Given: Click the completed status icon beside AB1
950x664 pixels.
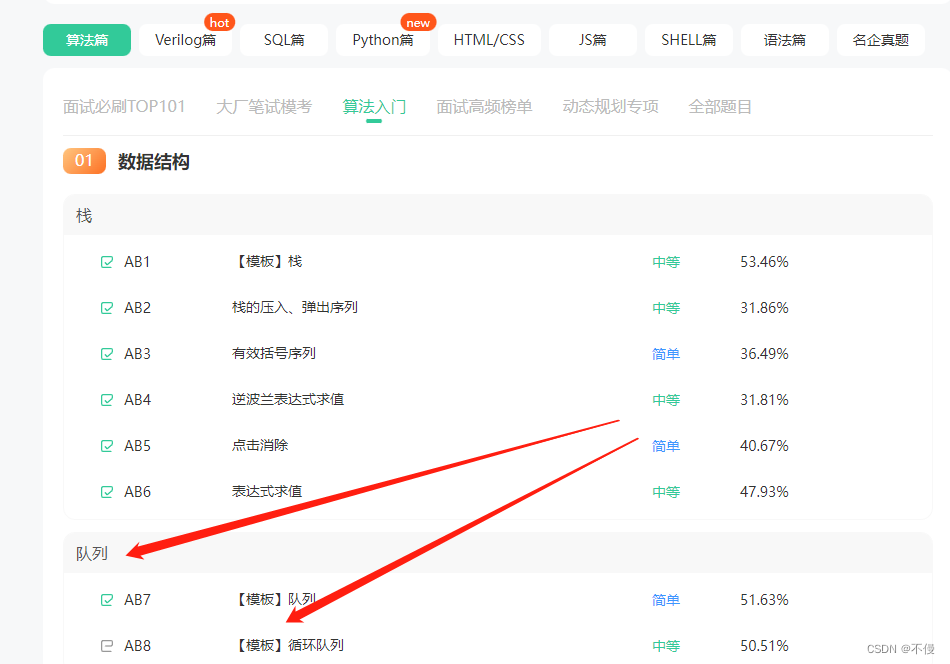Looking at the screenshot, I should [x=107, y=262].
